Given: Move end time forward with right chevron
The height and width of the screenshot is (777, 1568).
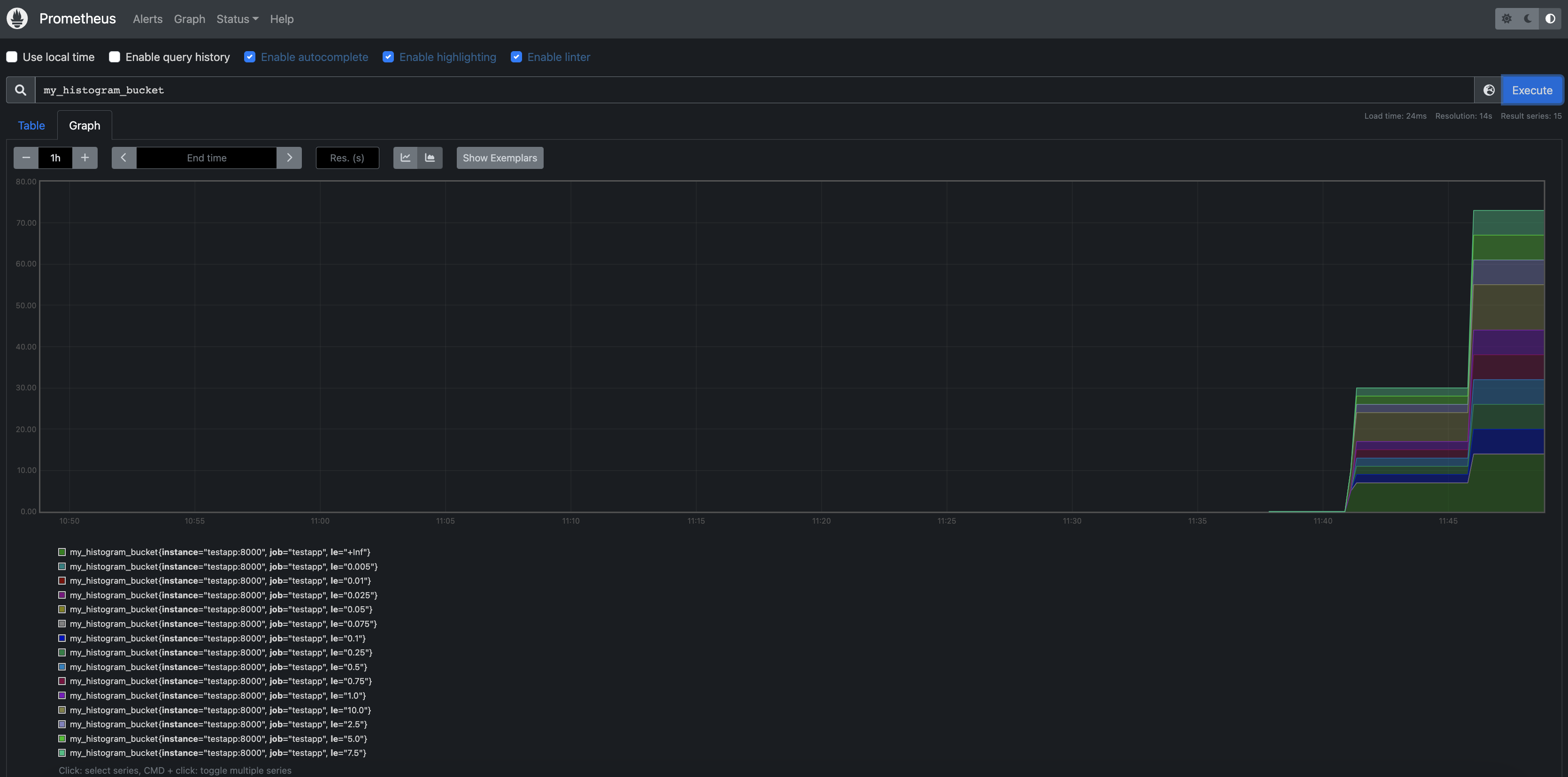Looking at the screenshot, I should [289, 158].
